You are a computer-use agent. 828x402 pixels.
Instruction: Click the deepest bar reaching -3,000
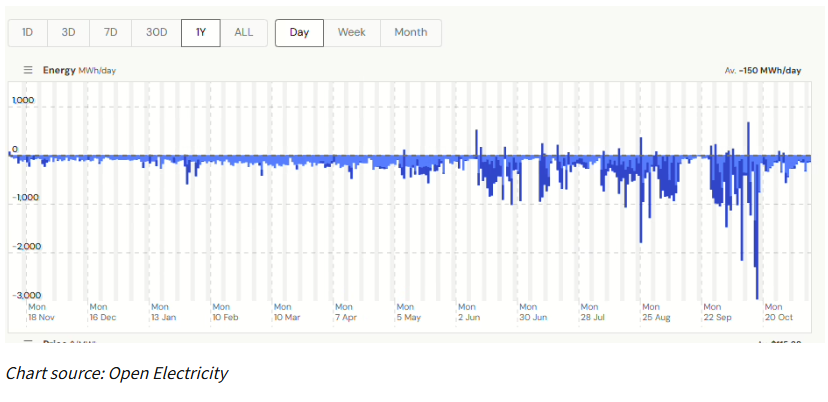757,228
